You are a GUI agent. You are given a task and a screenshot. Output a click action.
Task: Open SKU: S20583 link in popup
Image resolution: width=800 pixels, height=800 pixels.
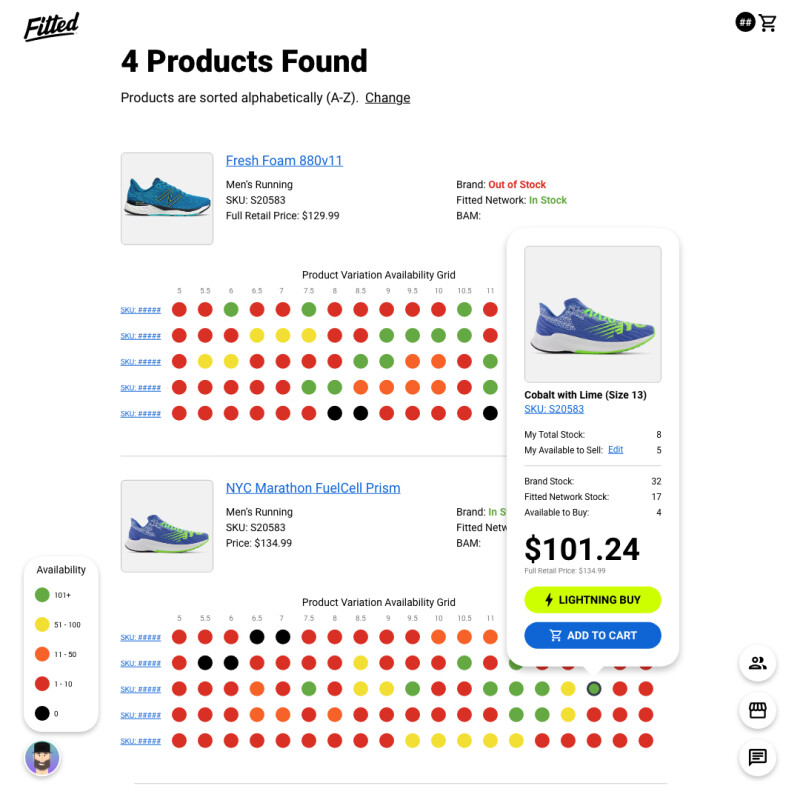click(x=554, y=409)
